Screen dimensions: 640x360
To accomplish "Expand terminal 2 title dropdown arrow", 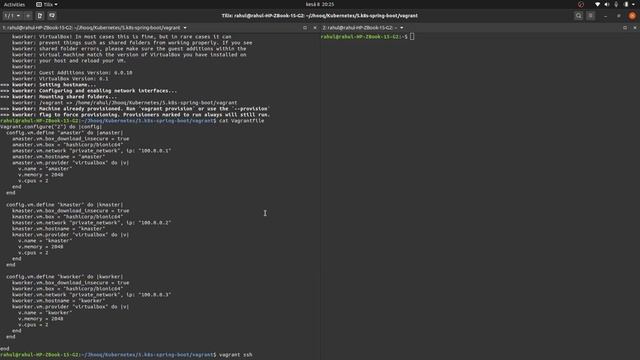I will point(402,28).
